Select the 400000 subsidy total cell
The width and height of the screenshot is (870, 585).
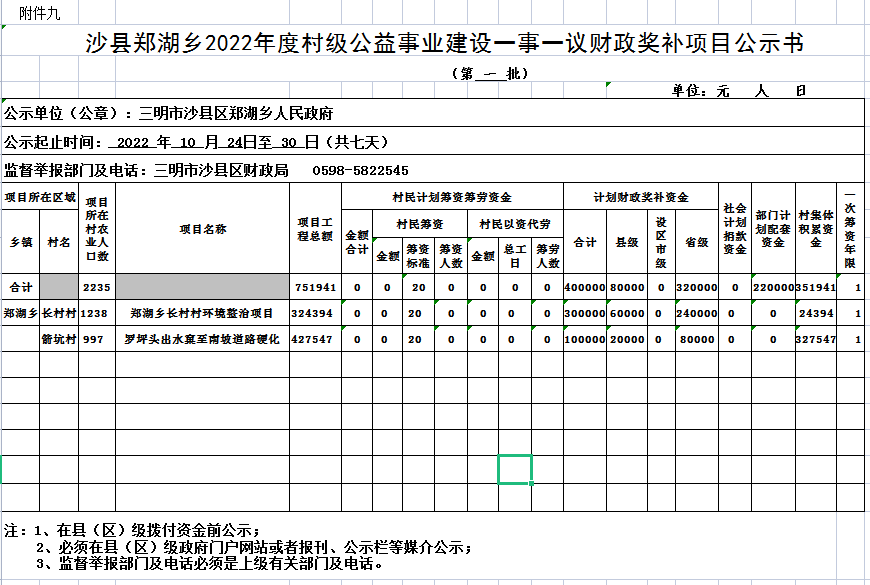pos(585,287)
